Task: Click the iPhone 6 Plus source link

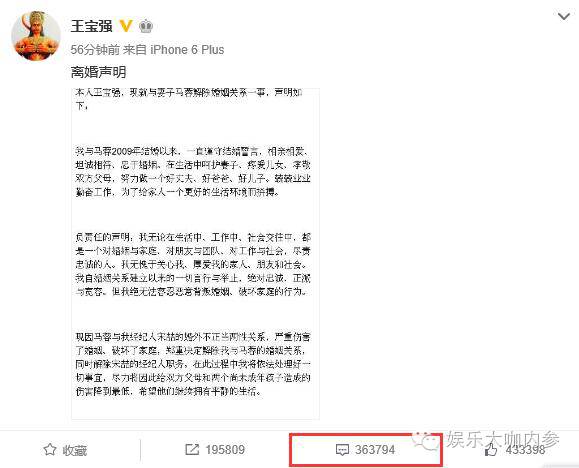Action: [x=187, y=49]
